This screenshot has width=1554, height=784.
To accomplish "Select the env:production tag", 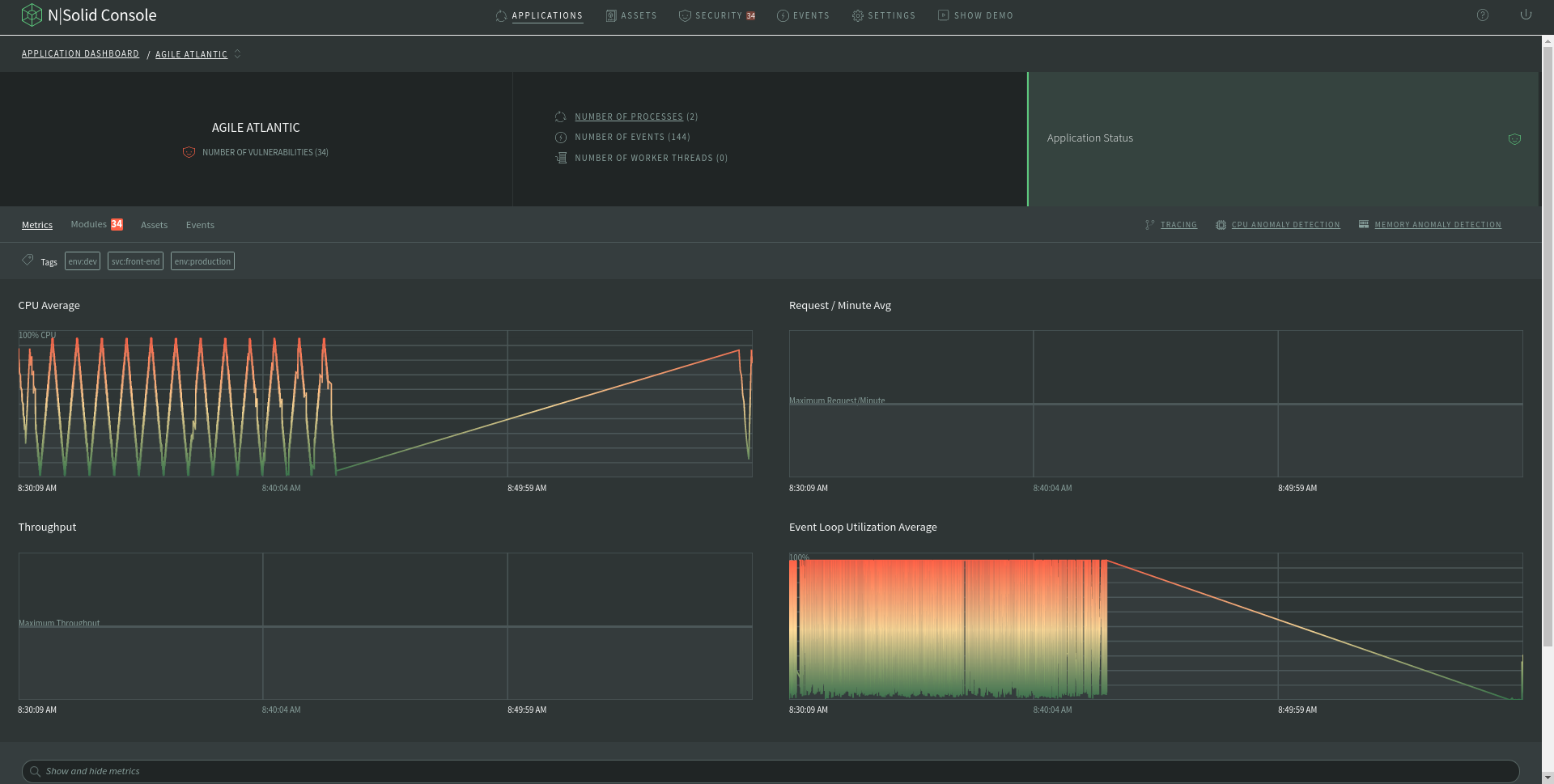I will pos(202,261).
